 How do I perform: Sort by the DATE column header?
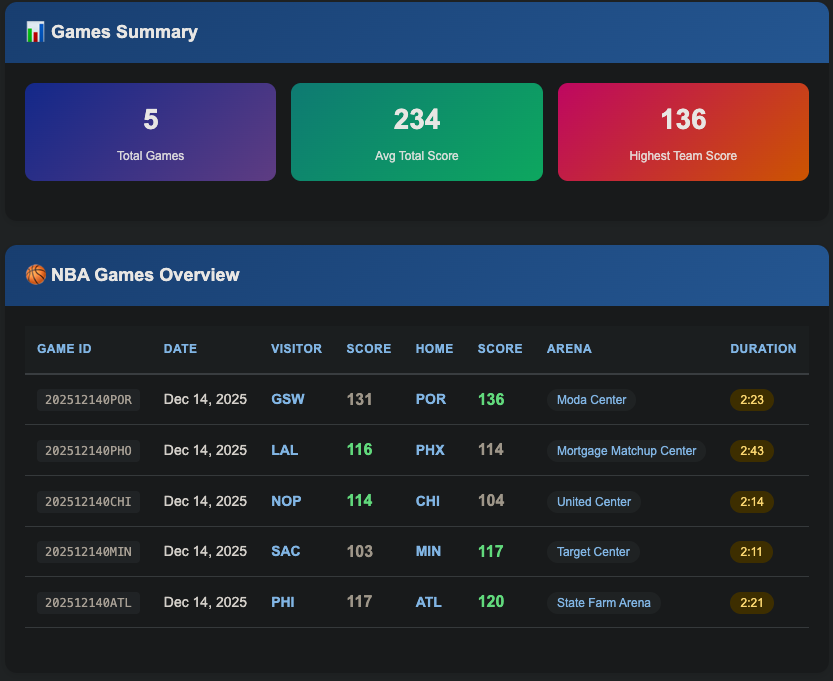180,348
